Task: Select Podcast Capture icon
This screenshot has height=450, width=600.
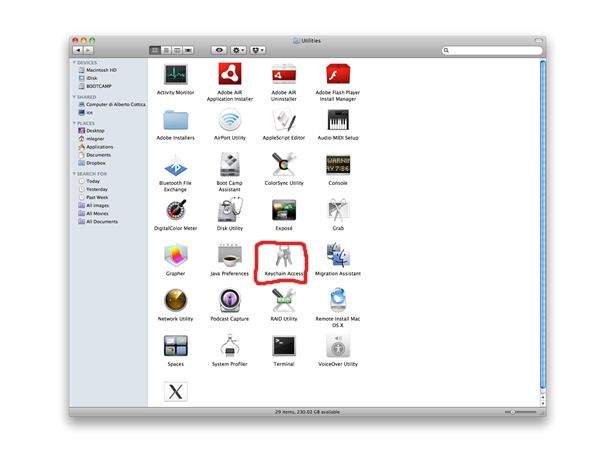Action: 230,300
